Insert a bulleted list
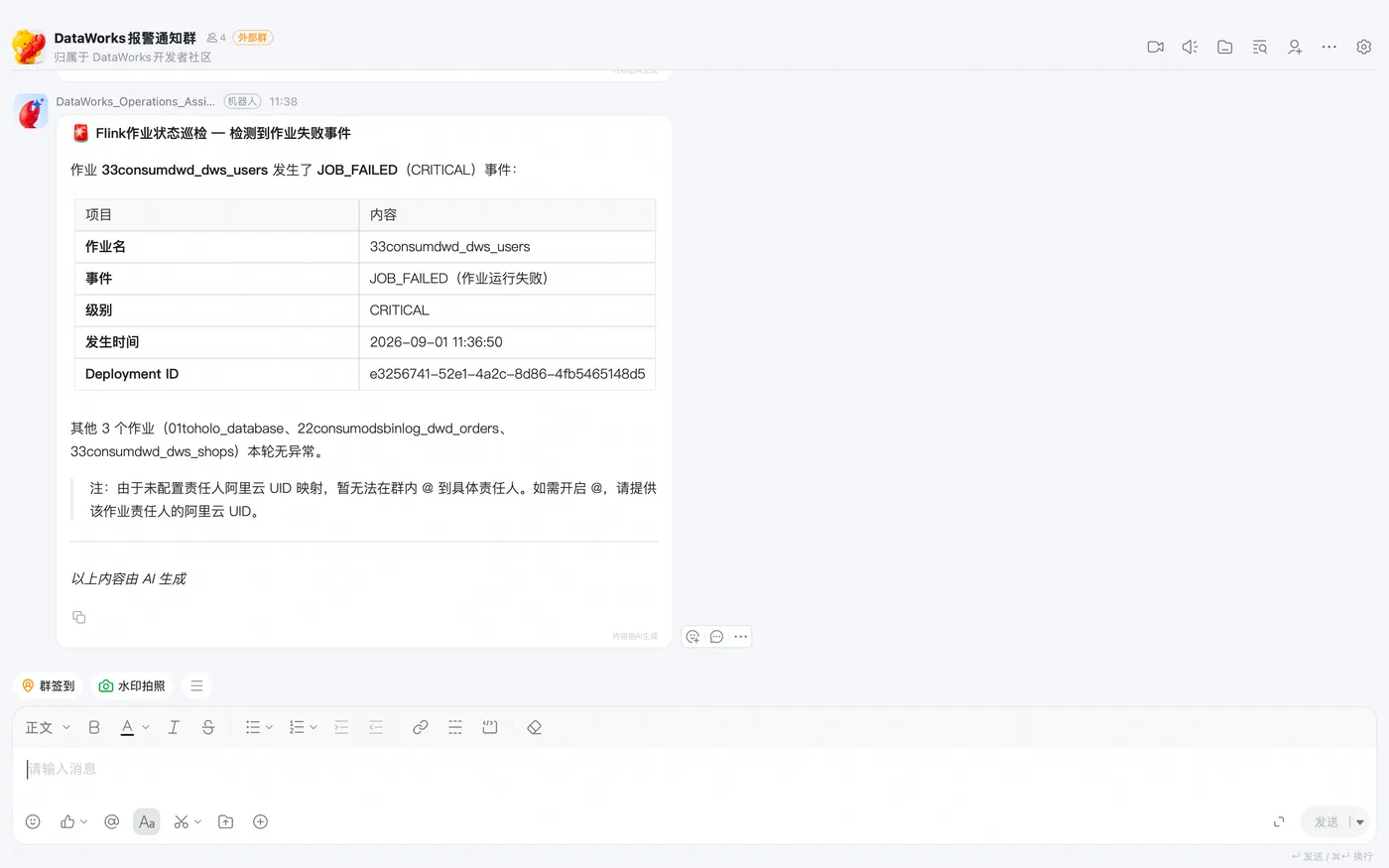1389x868 pixels. click(x=252, y=727)
